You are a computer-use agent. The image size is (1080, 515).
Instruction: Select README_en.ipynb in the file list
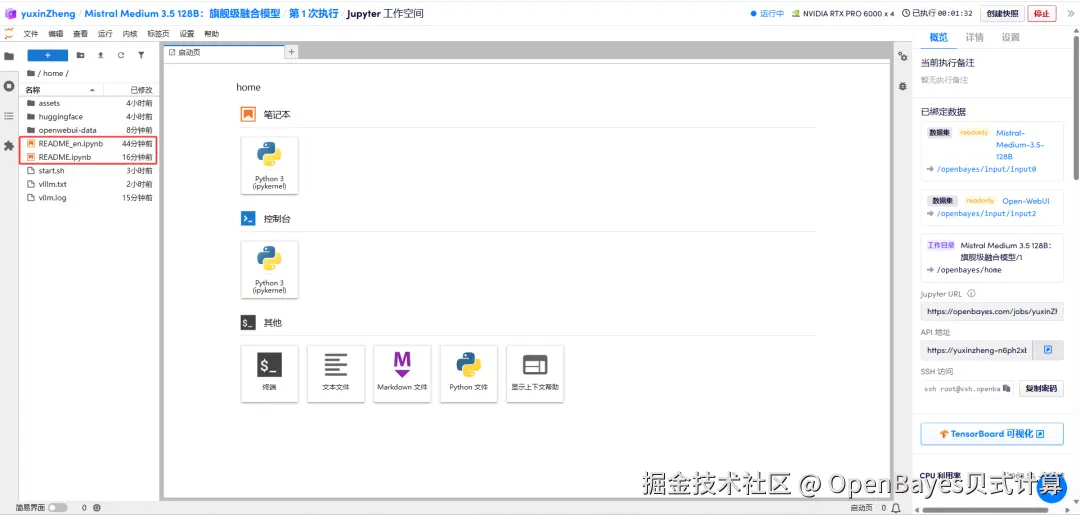tap(90, 144)
